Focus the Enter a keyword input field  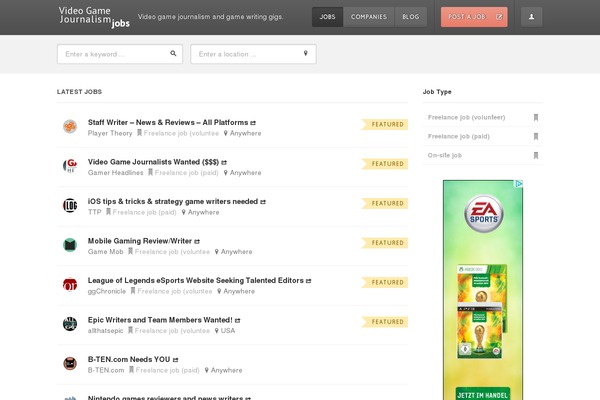tap(120, 54)
